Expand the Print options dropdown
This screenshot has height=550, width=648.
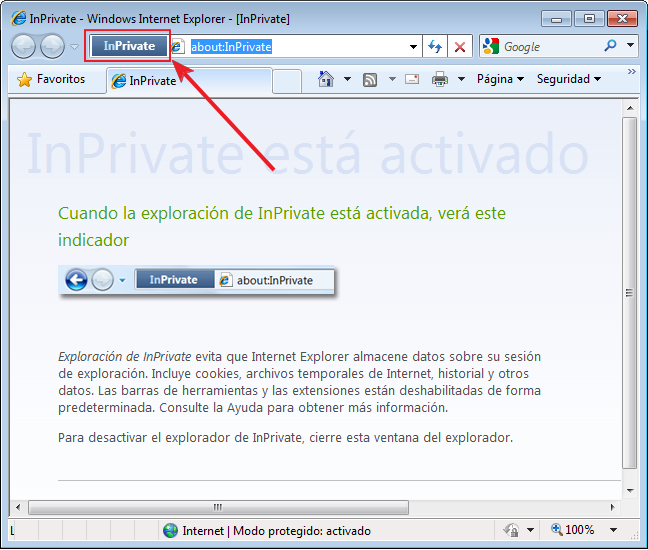[x=461, y=79]
